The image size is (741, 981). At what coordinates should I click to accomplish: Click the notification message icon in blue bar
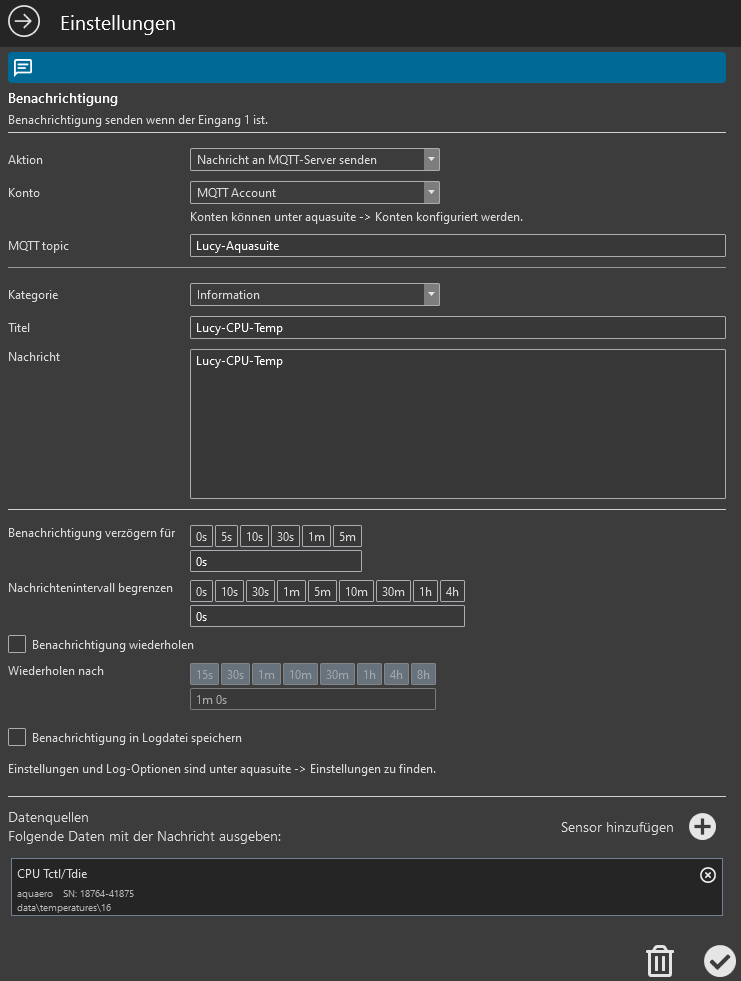click(23, 68)
